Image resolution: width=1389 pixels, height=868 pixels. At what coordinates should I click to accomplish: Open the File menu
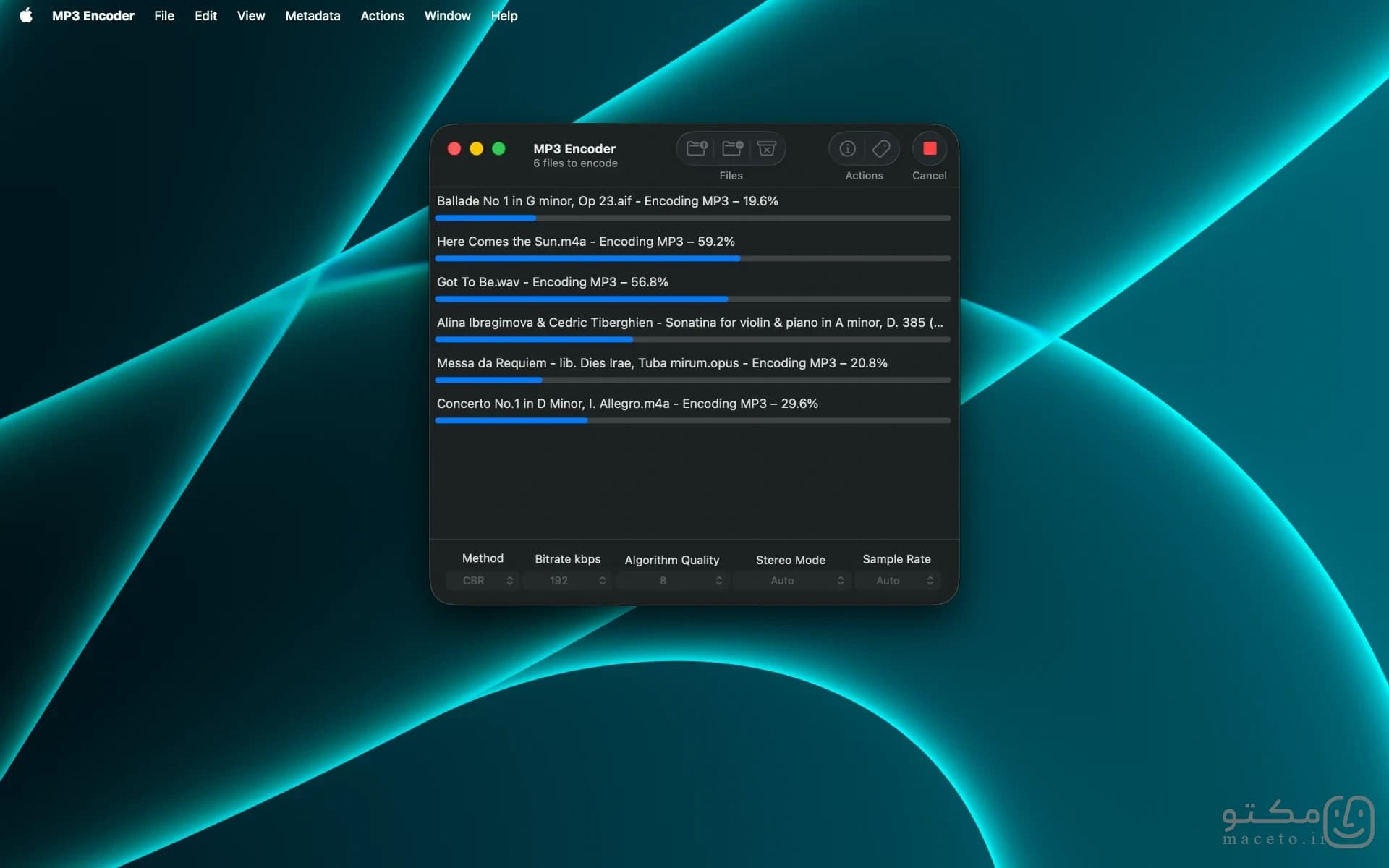(164, 15)
